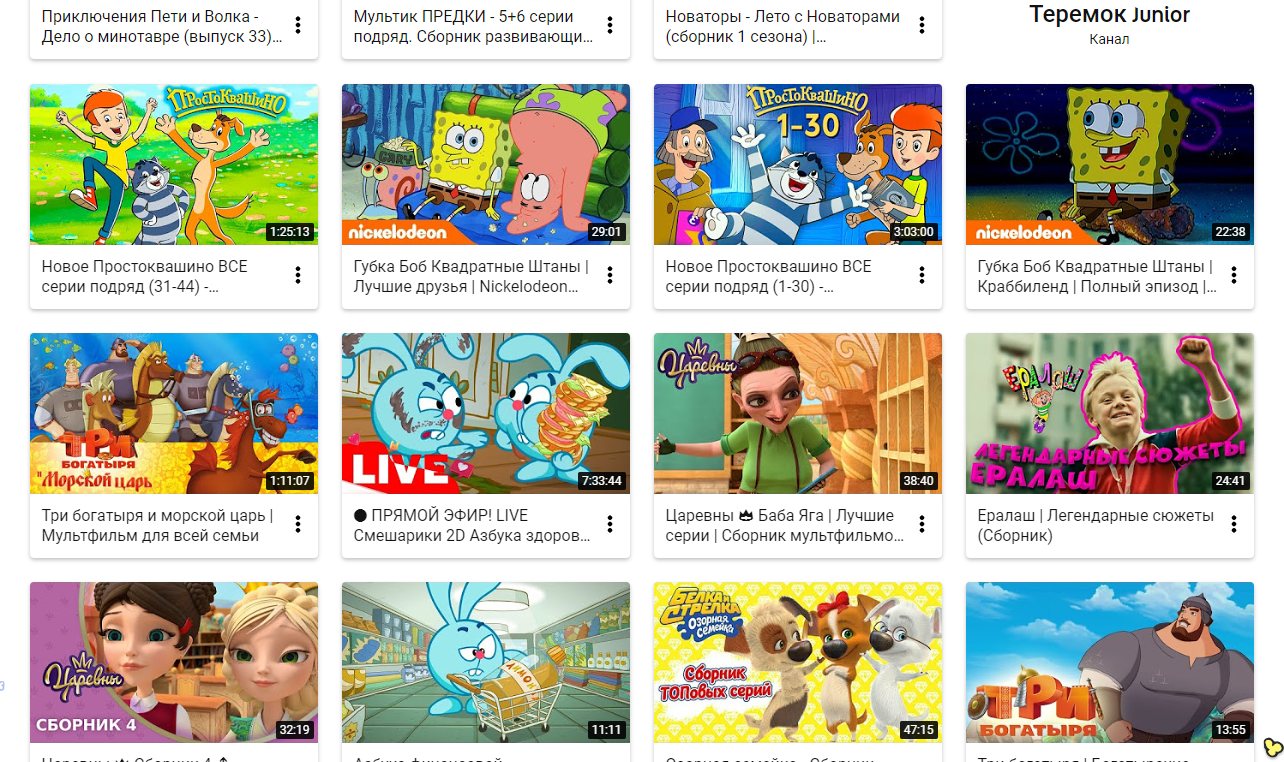Image resolution: width=1284 pixels, height=762 pixels.
Task: Open title Приключения Пети и Волка - Дело о минотавре
Action: click(162, 27)
